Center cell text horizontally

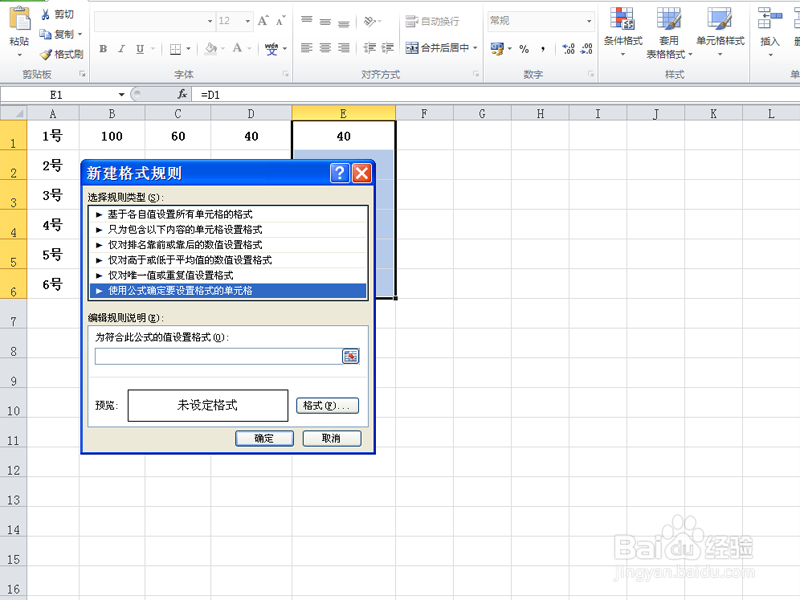pyautogui.click(x=325, y=48)
